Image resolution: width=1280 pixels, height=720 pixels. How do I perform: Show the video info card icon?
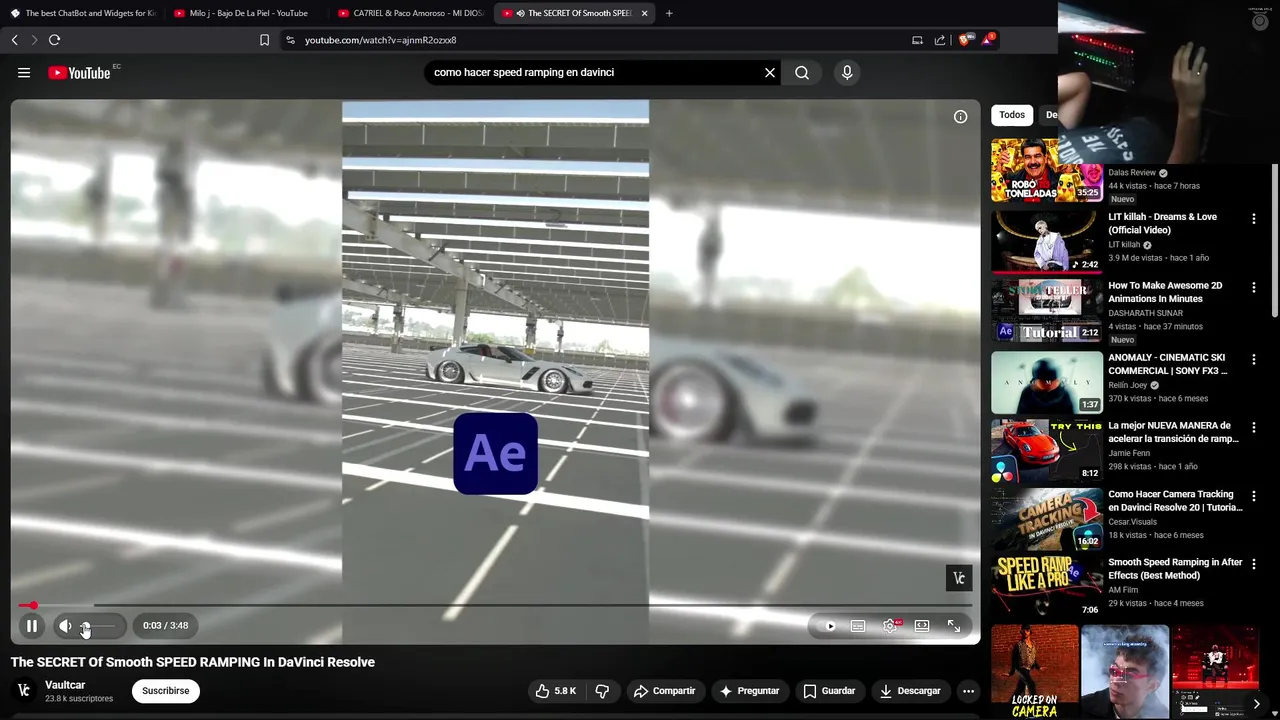coord(960,117)
